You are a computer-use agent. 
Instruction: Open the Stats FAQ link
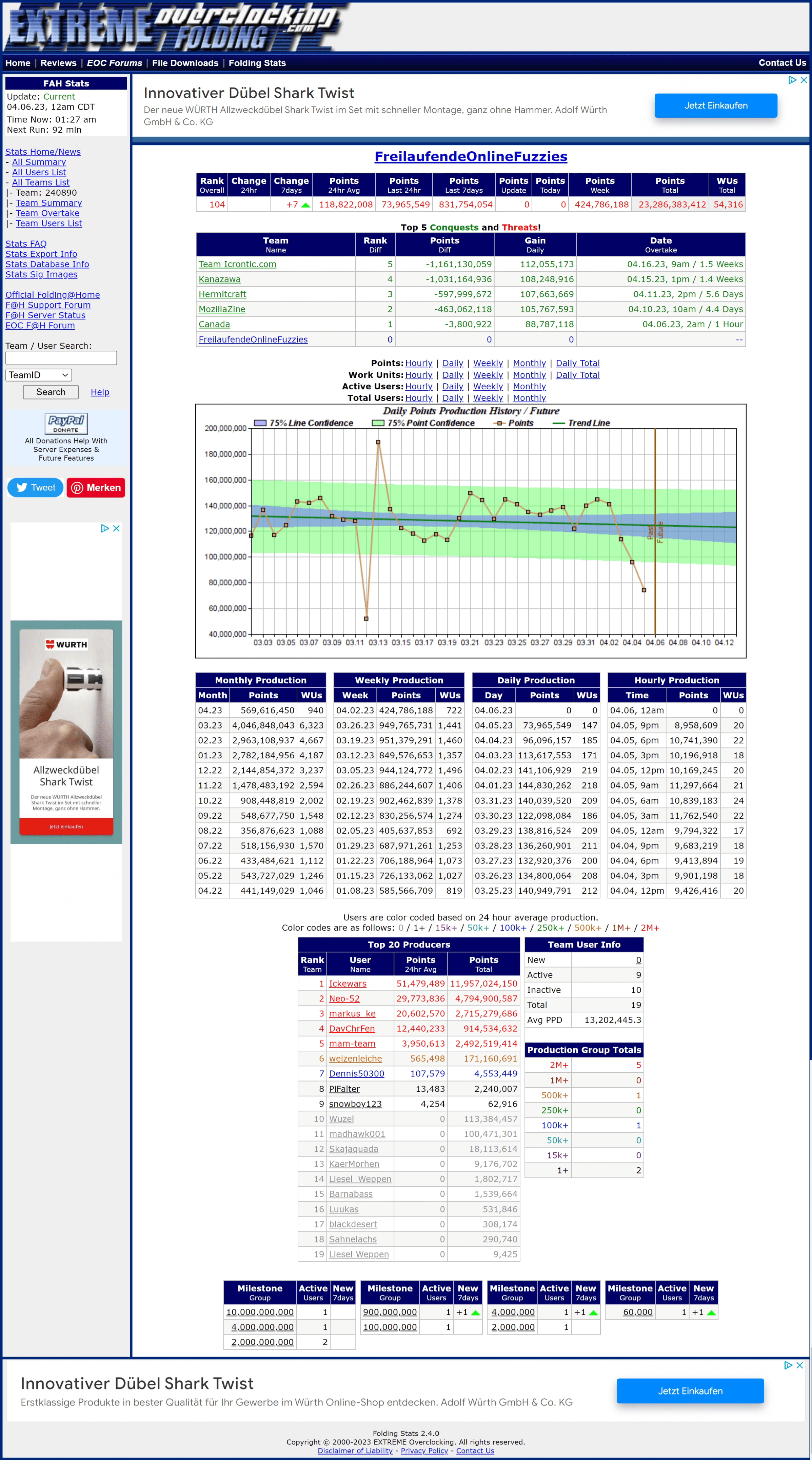pos(26,244)
